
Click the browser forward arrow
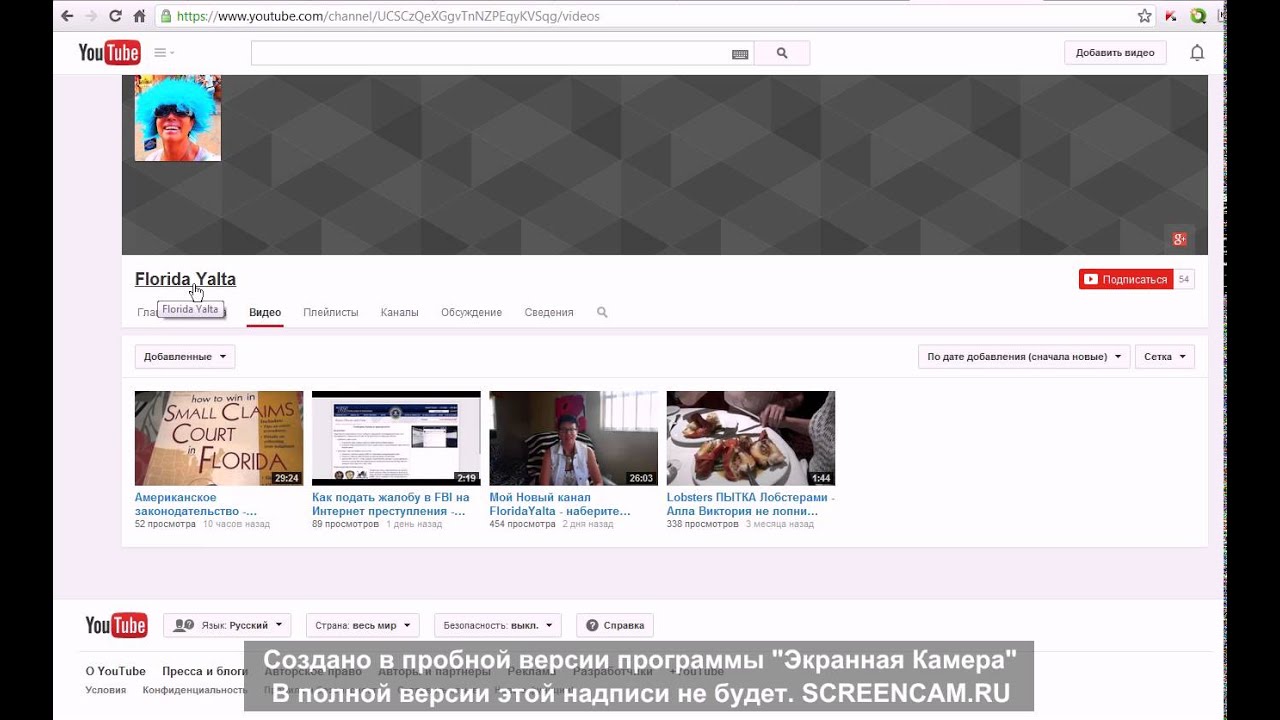click(91, 16)
